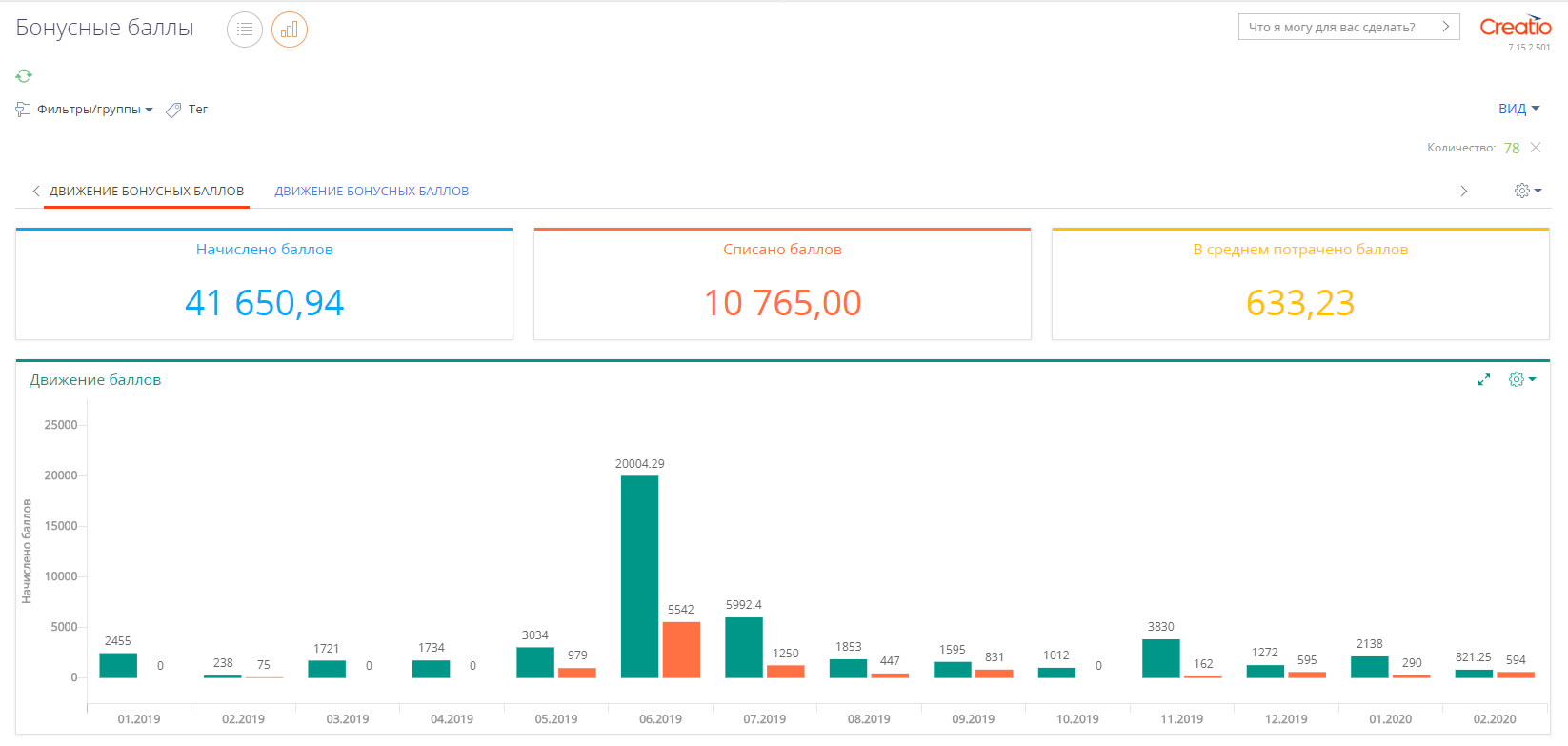Expand Движение баллов chart to fullscreen
Viewport: 1568px width, 746px height.
pyautogui.click(x=1484, y=379)
